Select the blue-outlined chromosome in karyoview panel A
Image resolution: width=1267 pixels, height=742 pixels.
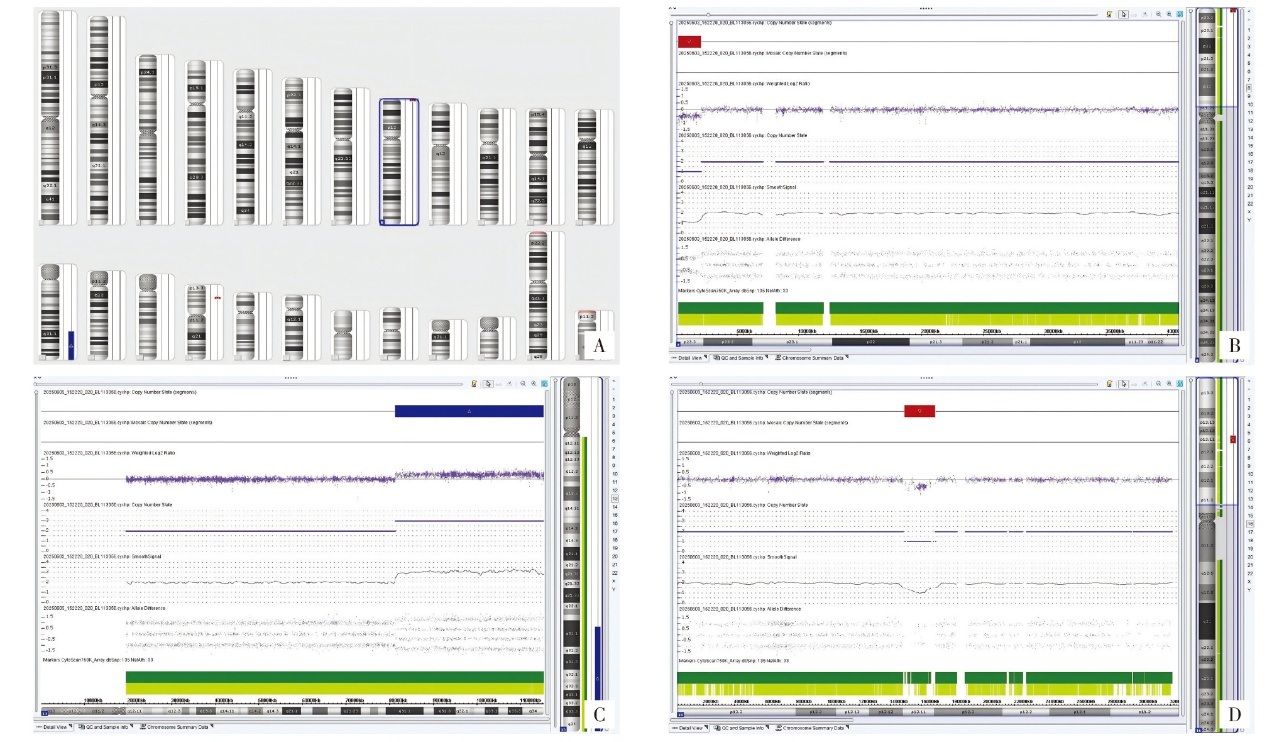click(399, 160)
